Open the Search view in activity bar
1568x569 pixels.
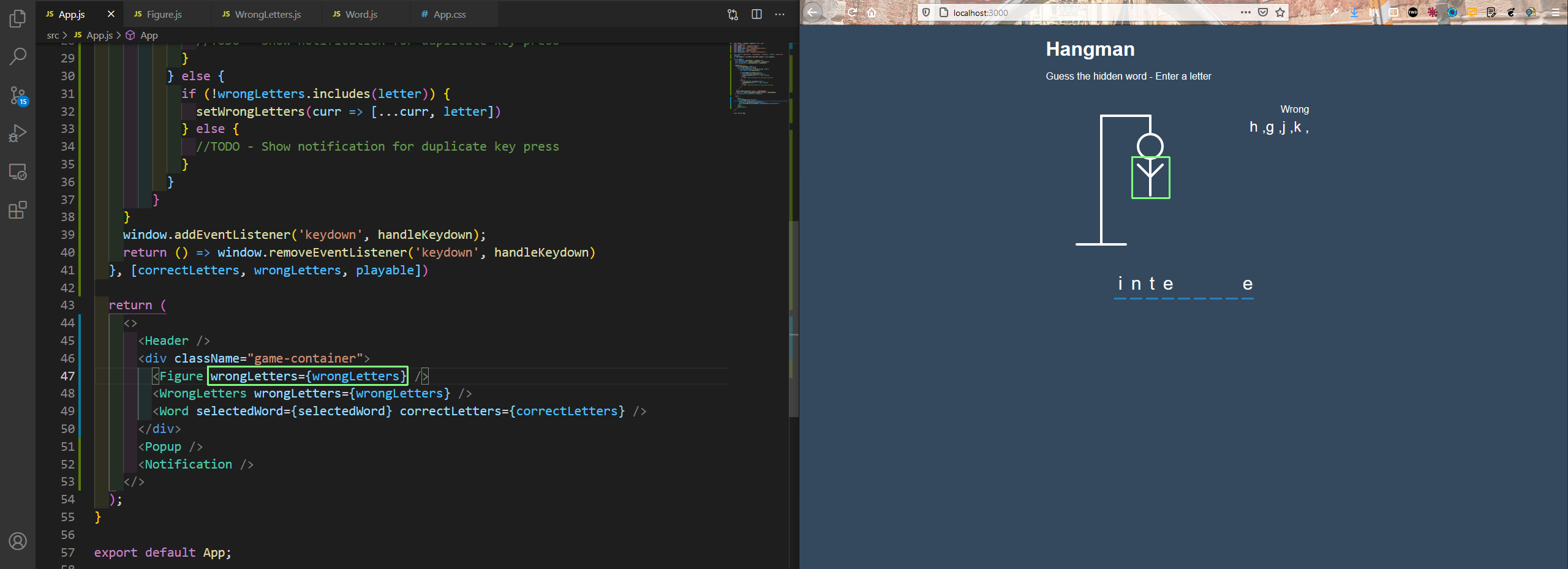pyautogui.click(x=18, y=56)
